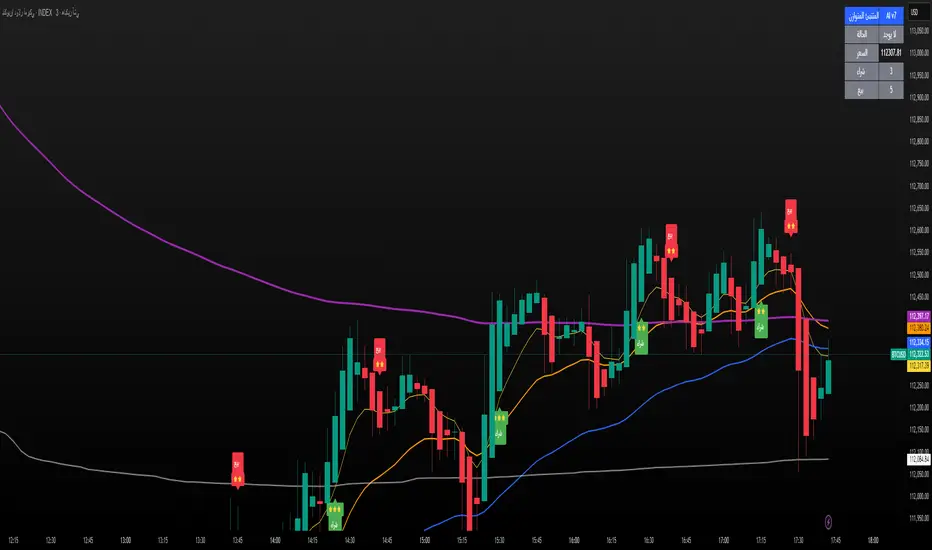This screenshot has width=932, height=550.
Task: Click the large red candle near 17:30
Action: click(x=799, y=318)
